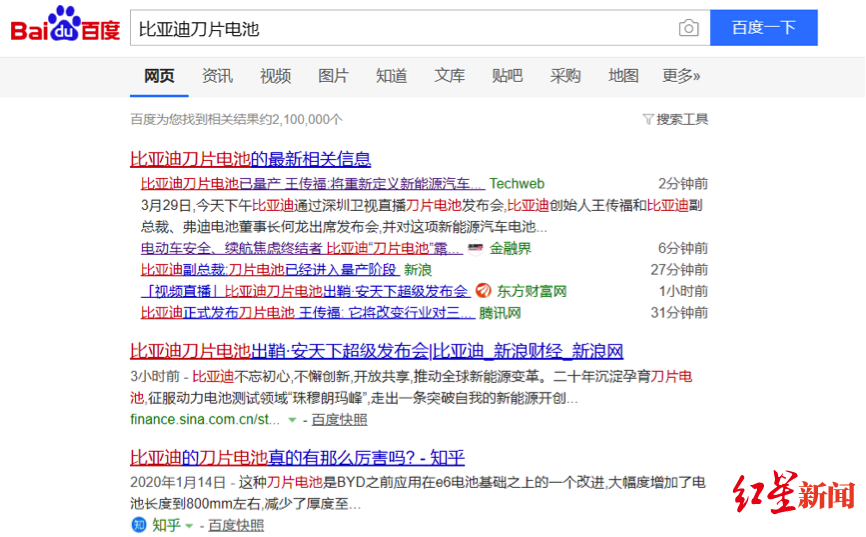Click the 百度一下 search button
The image size is (866, 537).
coord(763,28)
